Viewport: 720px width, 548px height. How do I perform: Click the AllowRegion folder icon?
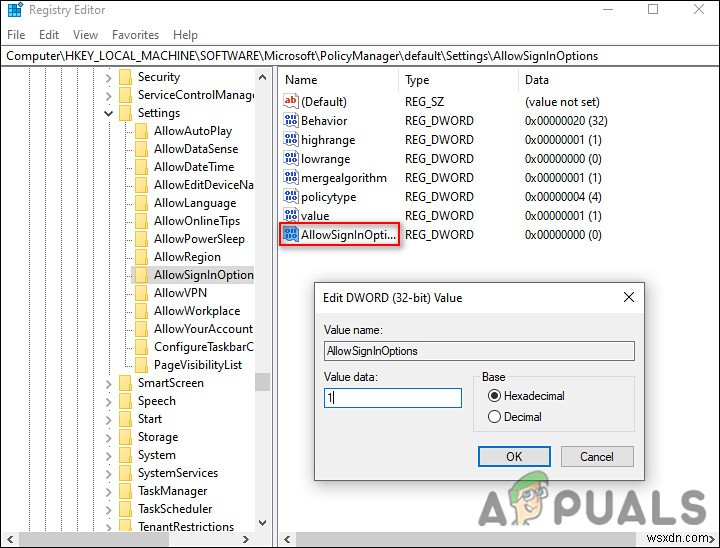[141, 257]
